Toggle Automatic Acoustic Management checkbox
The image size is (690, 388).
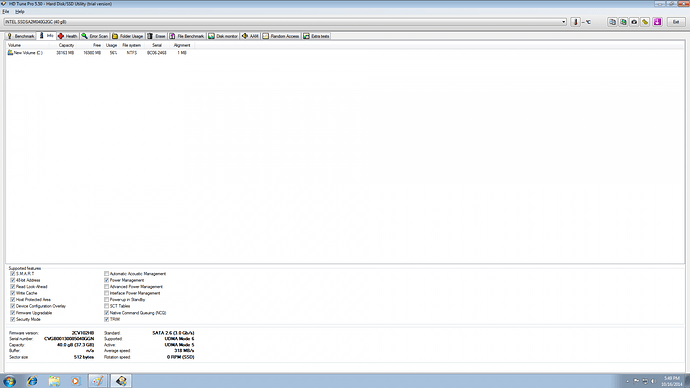[x=106, y=274]
